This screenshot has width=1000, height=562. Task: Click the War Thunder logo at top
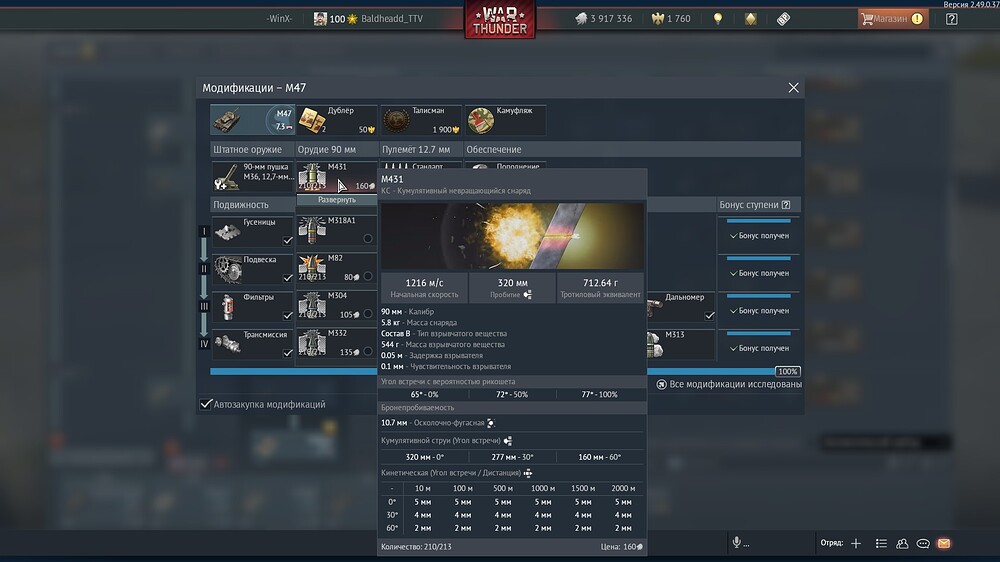499,20
